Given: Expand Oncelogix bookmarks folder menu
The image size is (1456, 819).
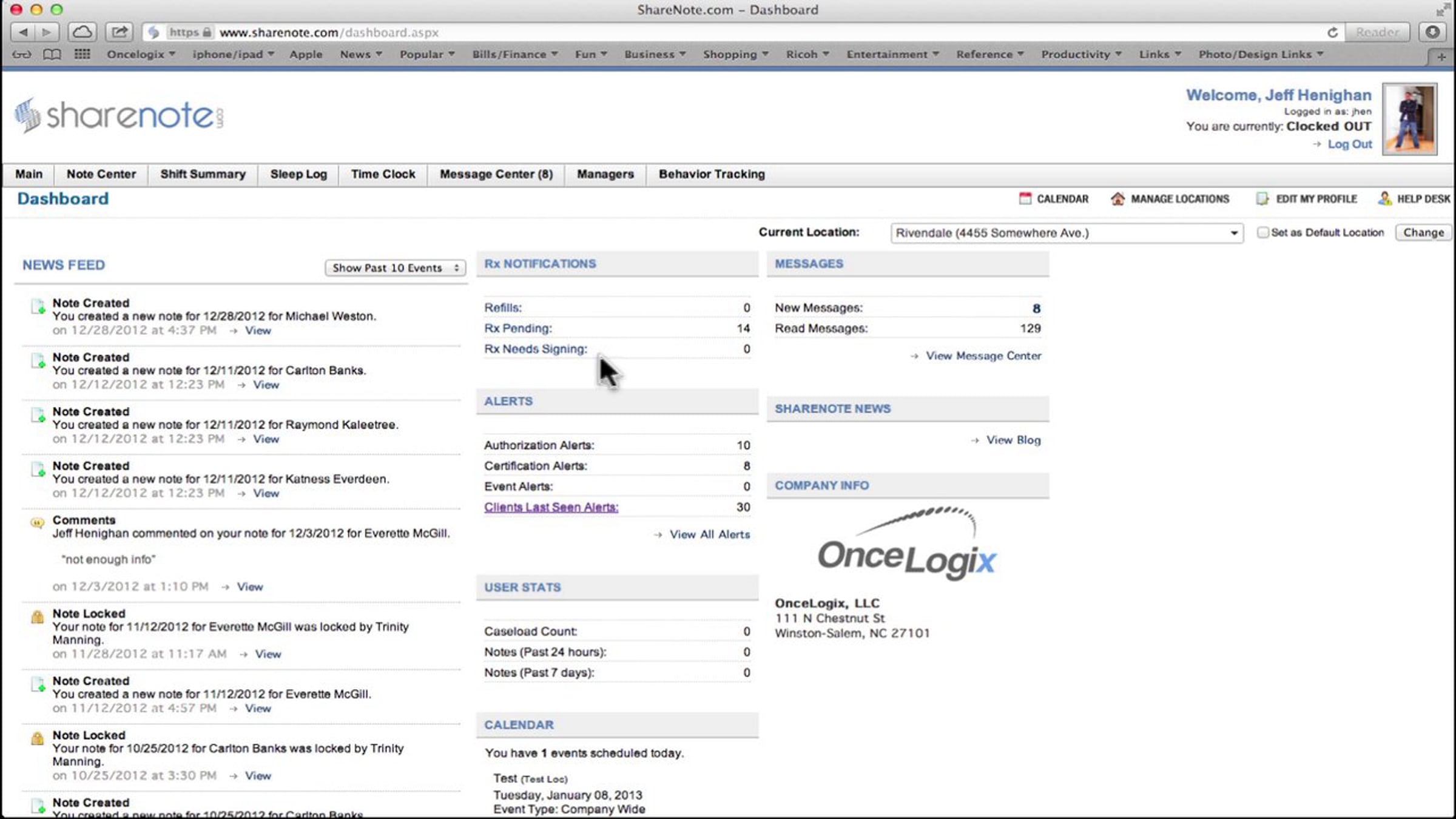Looking at the screenshot, I should pyautogui.click(x=141, y=55).
